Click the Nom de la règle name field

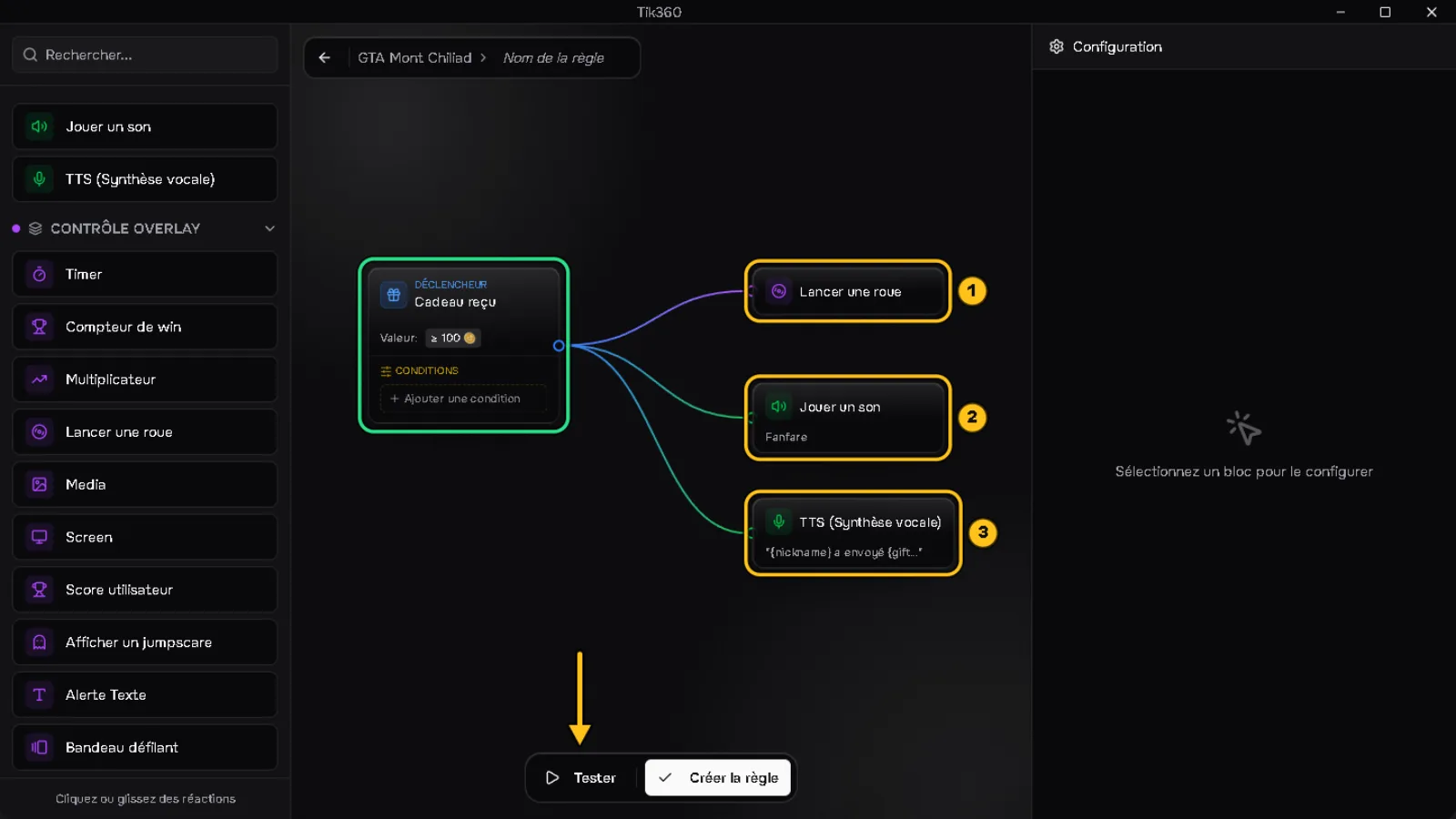[x=553, y=57]
